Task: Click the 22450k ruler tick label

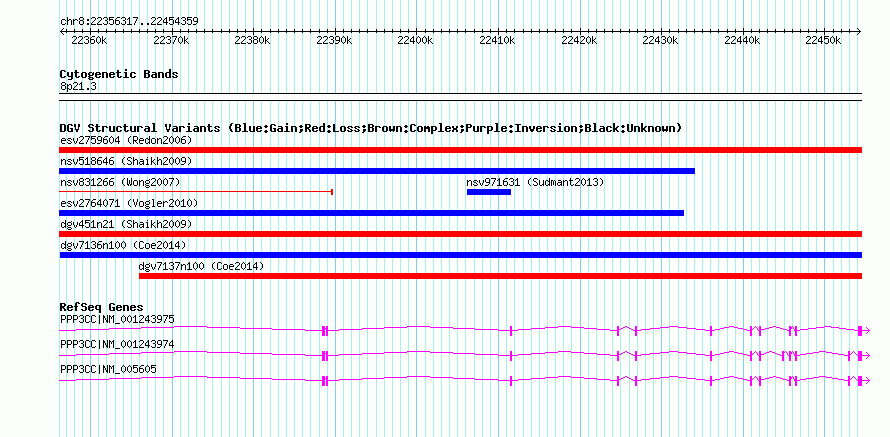Action: tap(824, 41)
